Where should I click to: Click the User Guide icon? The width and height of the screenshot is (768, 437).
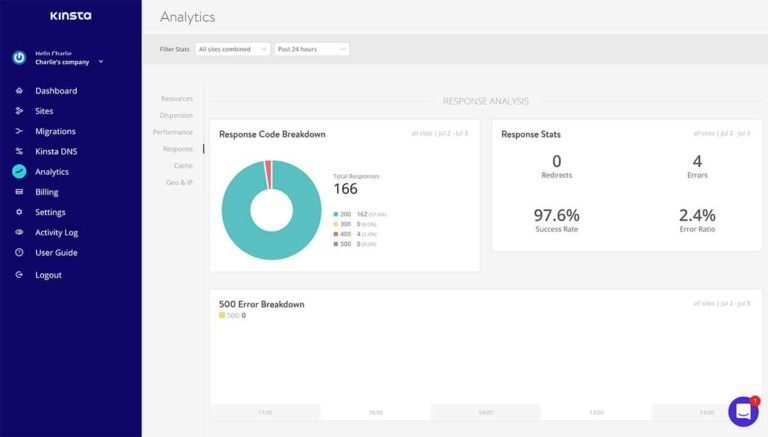point(19,252)
